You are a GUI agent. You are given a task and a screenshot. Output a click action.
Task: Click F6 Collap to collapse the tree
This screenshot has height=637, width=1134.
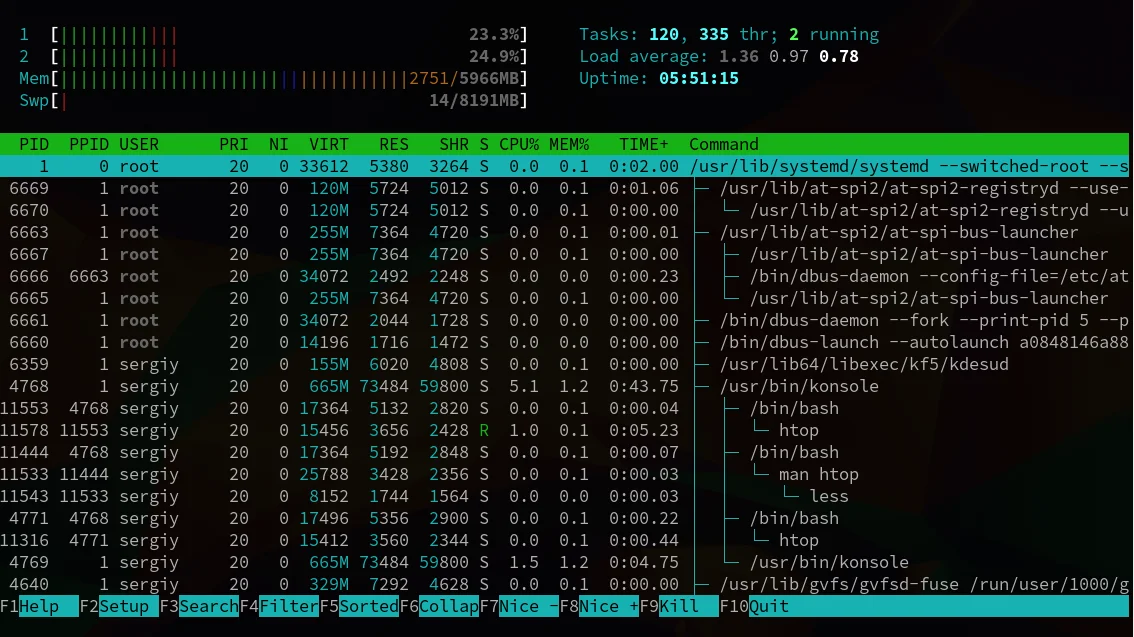[x=439, y=606]
